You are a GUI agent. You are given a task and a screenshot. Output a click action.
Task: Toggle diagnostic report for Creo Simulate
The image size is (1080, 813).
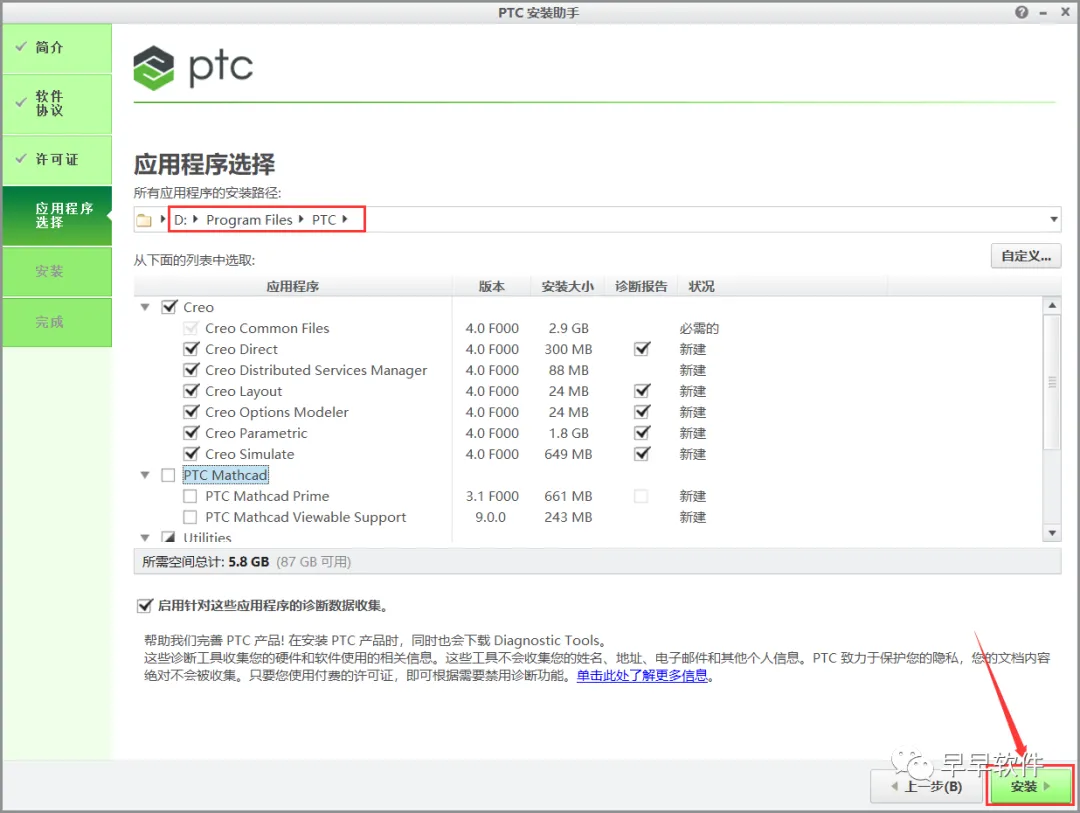pyautogui.click(x=641, y=454)
